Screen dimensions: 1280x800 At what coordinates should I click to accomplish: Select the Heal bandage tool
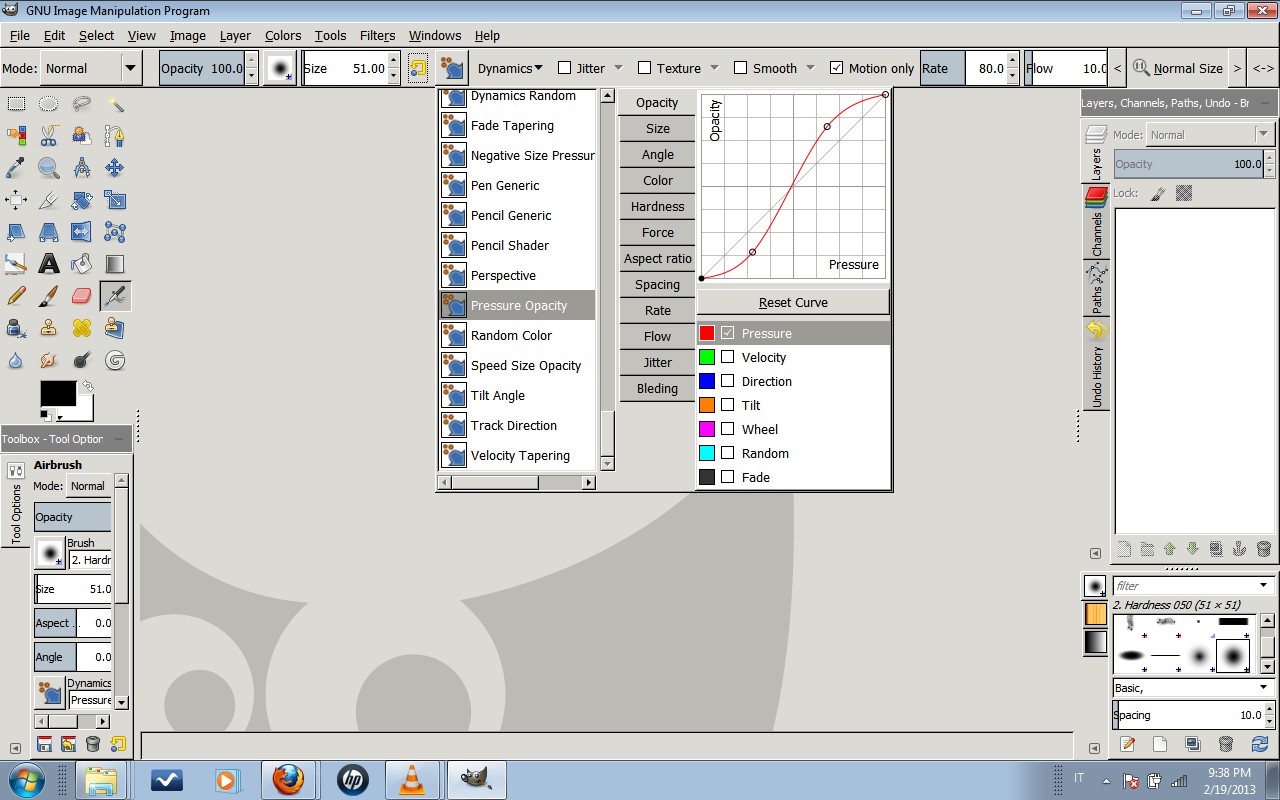[x=82, y=328]
